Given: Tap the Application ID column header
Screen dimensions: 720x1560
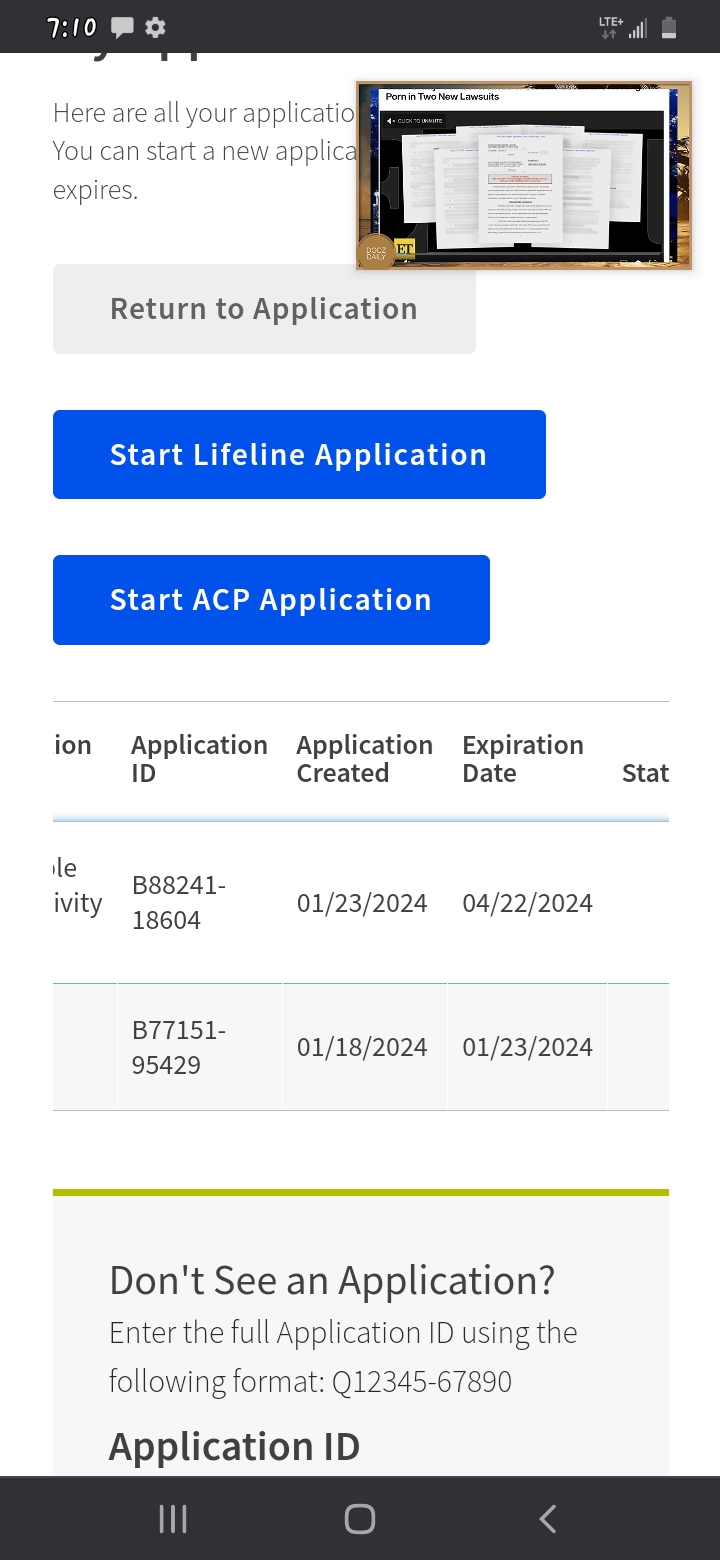Looking at the screenshot, I should tap(199, 759).
